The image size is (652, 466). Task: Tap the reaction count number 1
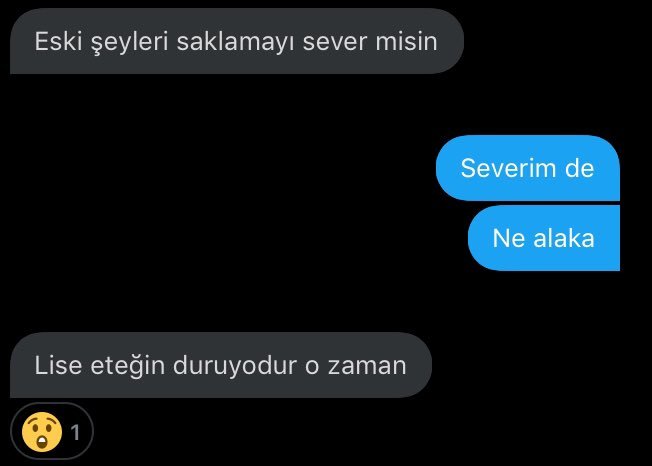click(75, 433)
